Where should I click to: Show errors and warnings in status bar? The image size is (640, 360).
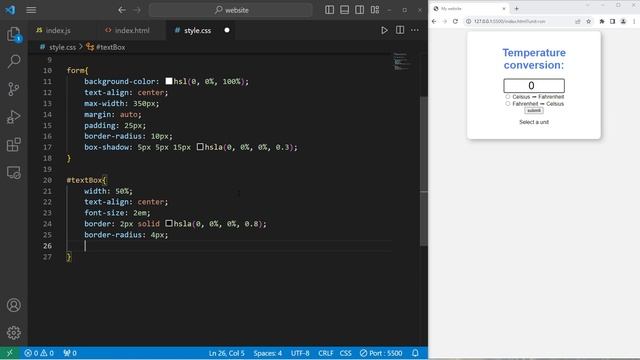coord(39,353)
